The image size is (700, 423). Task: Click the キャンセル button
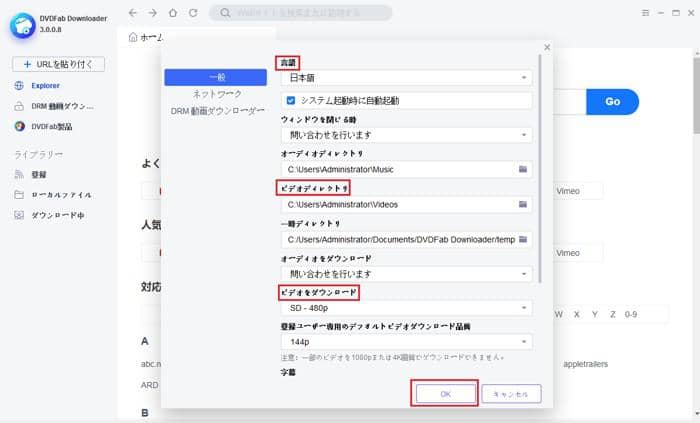pos(511,394)
